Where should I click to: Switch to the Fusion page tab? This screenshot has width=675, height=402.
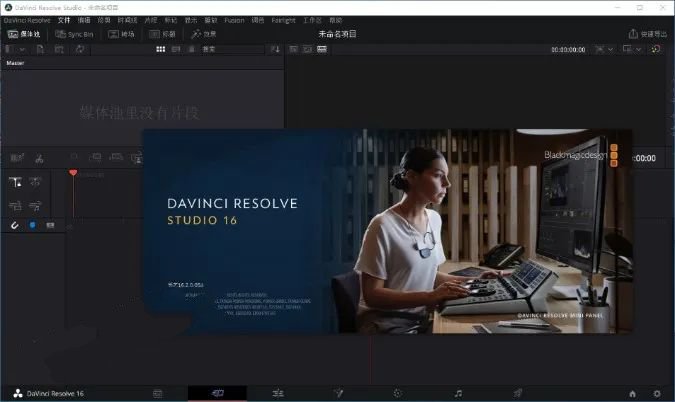point(339,393)
